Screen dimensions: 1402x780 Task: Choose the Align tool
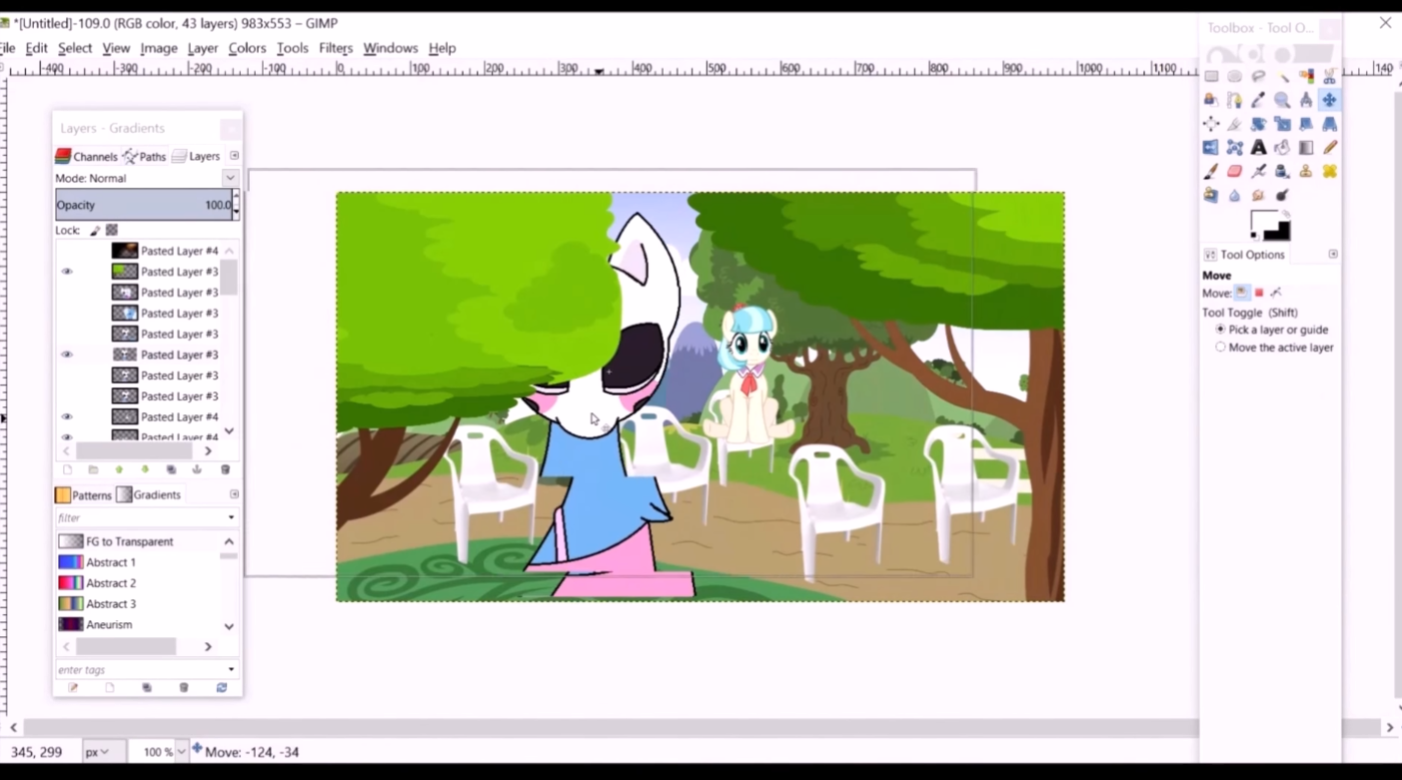pos(1211,124)
